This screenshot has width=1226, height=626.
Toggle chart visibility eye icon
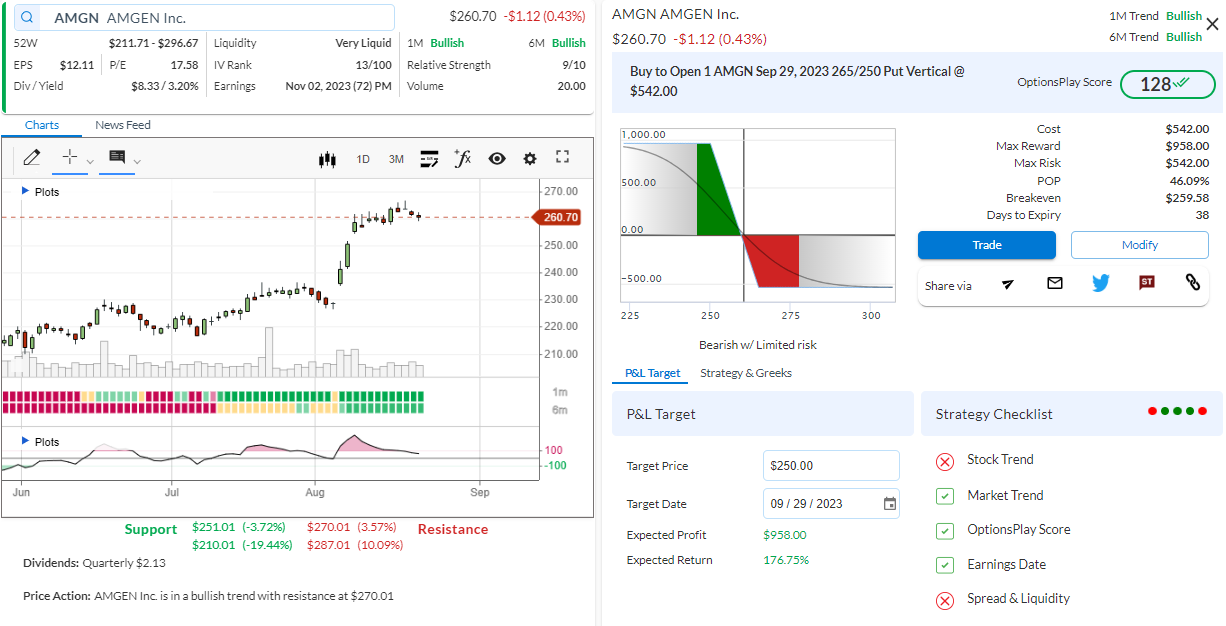(x=497, y=159)
